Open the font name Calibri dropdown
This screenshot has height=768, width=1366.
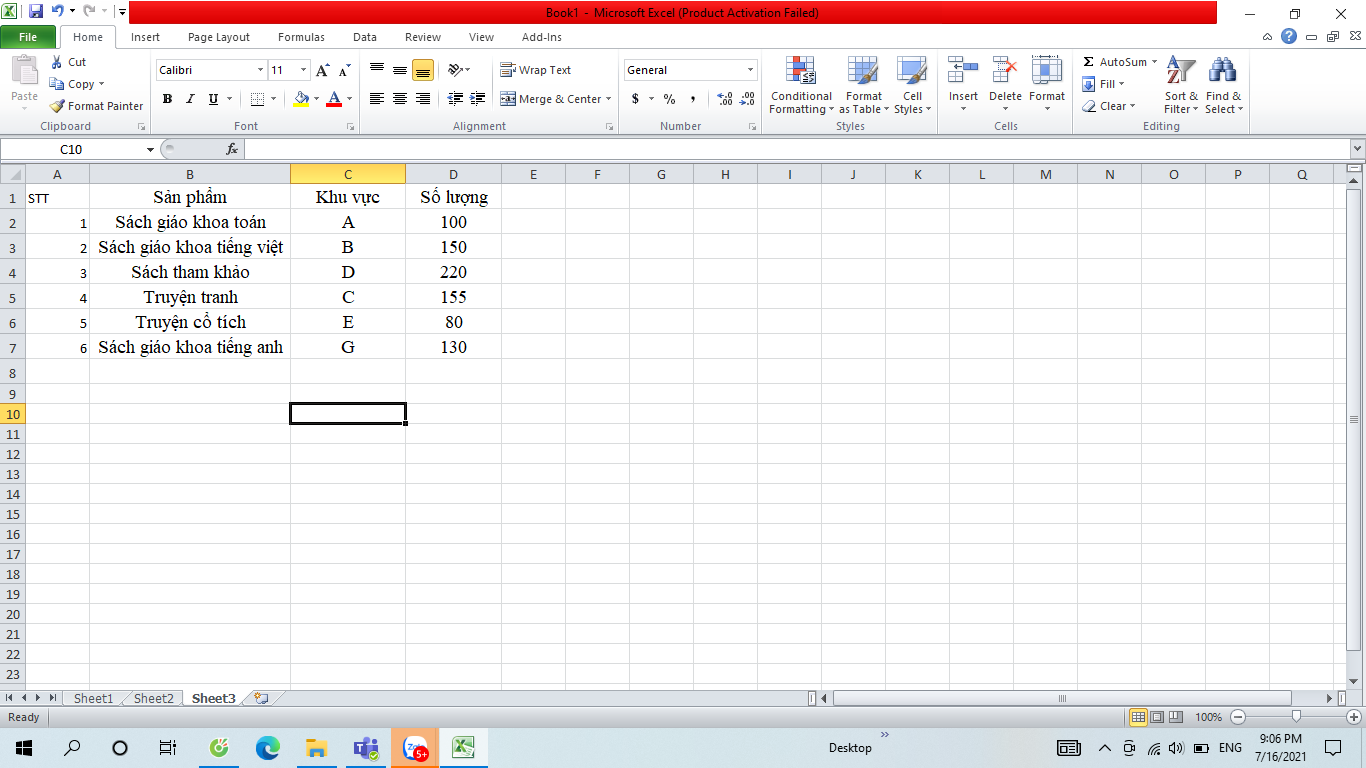pyautogui.click(x=260, y=70)
